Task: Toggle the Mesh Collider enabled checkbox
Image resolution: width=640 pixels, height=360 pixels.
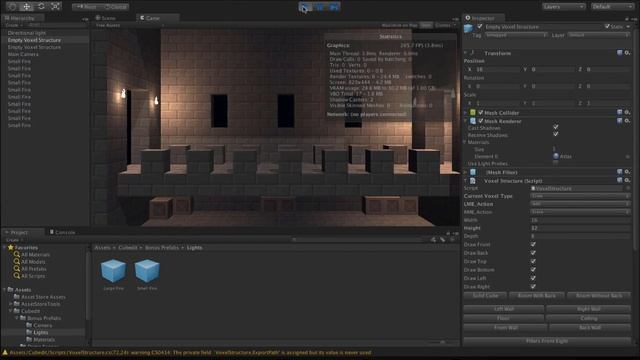Action: pyautogui.click(x=480, y=112)
